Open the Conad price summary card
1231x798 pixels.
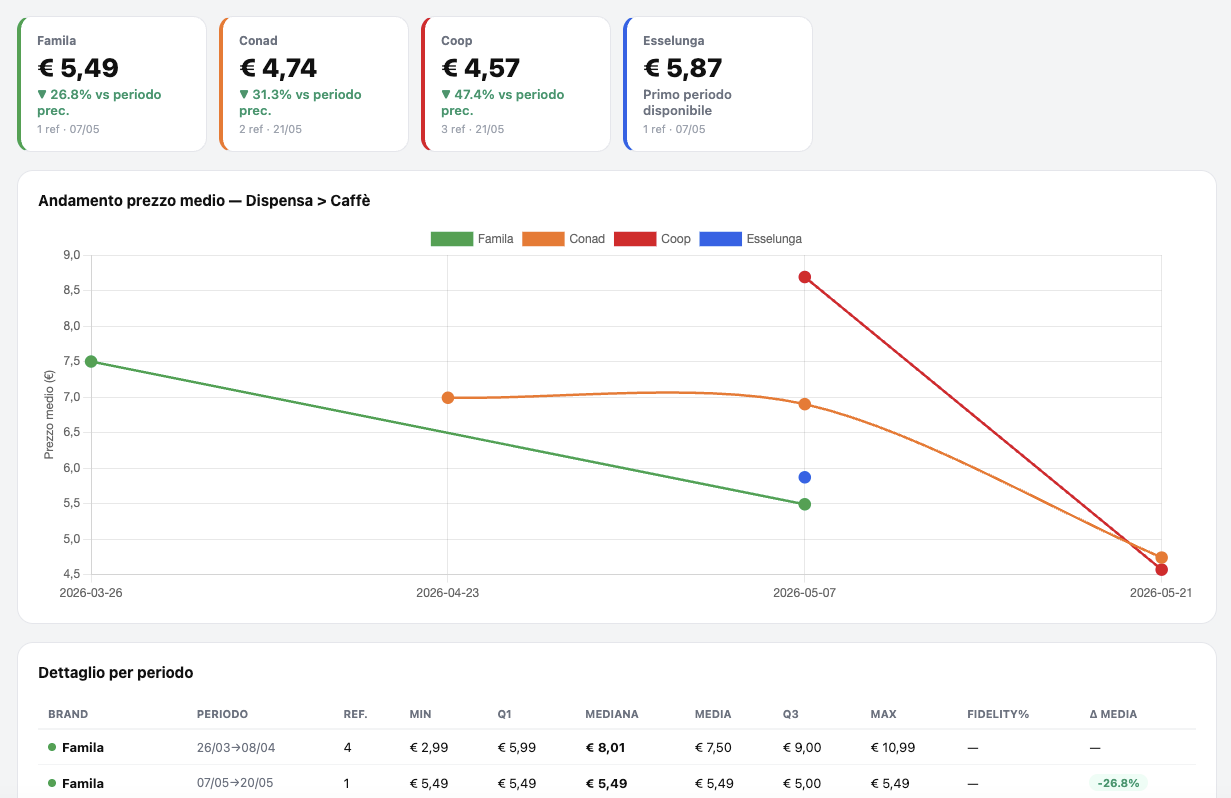click(314, 84)
